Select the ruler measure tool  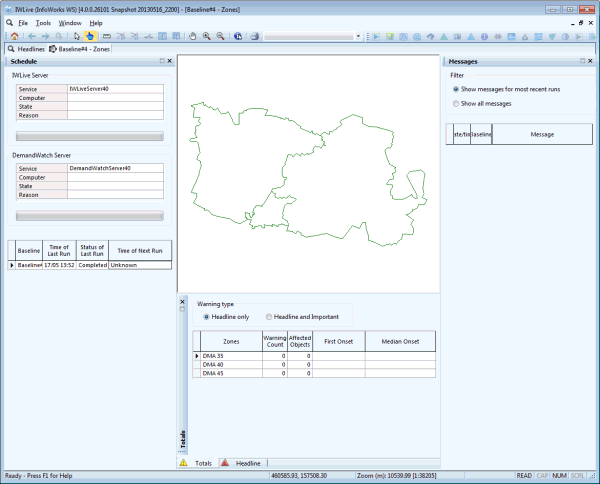point(107,36)
